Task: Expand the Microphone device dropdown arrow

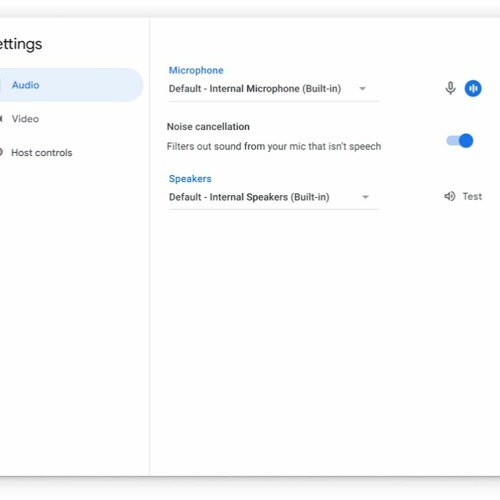Action: click(362, 89)
